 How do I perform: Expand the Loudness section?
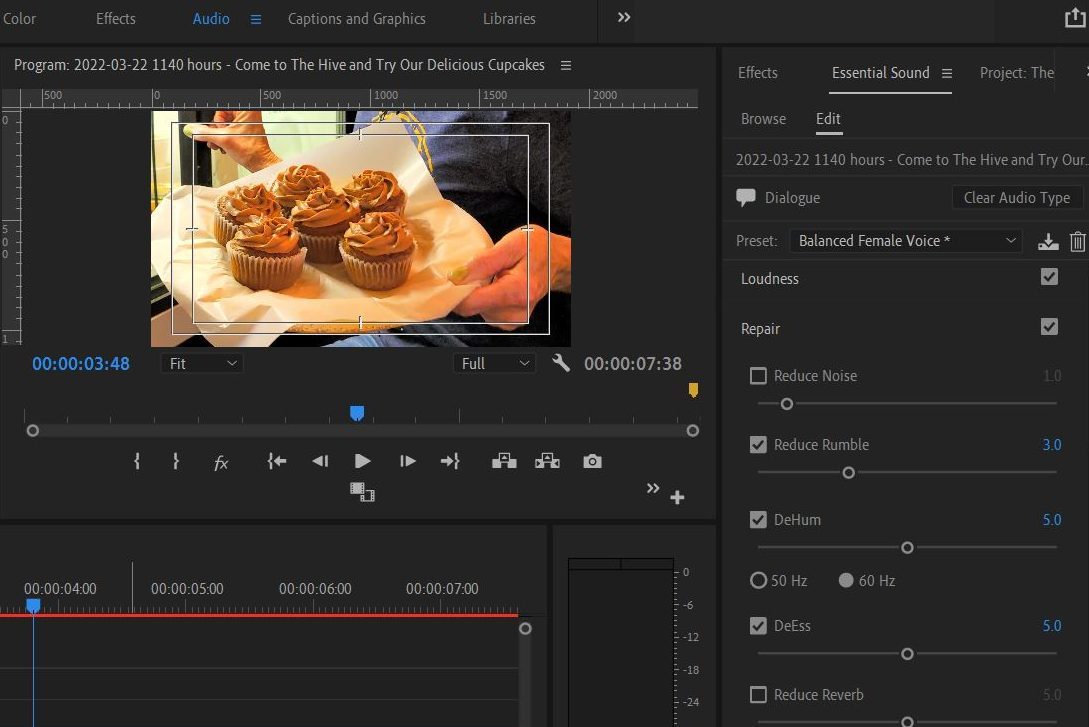click(x=770, y=278)
